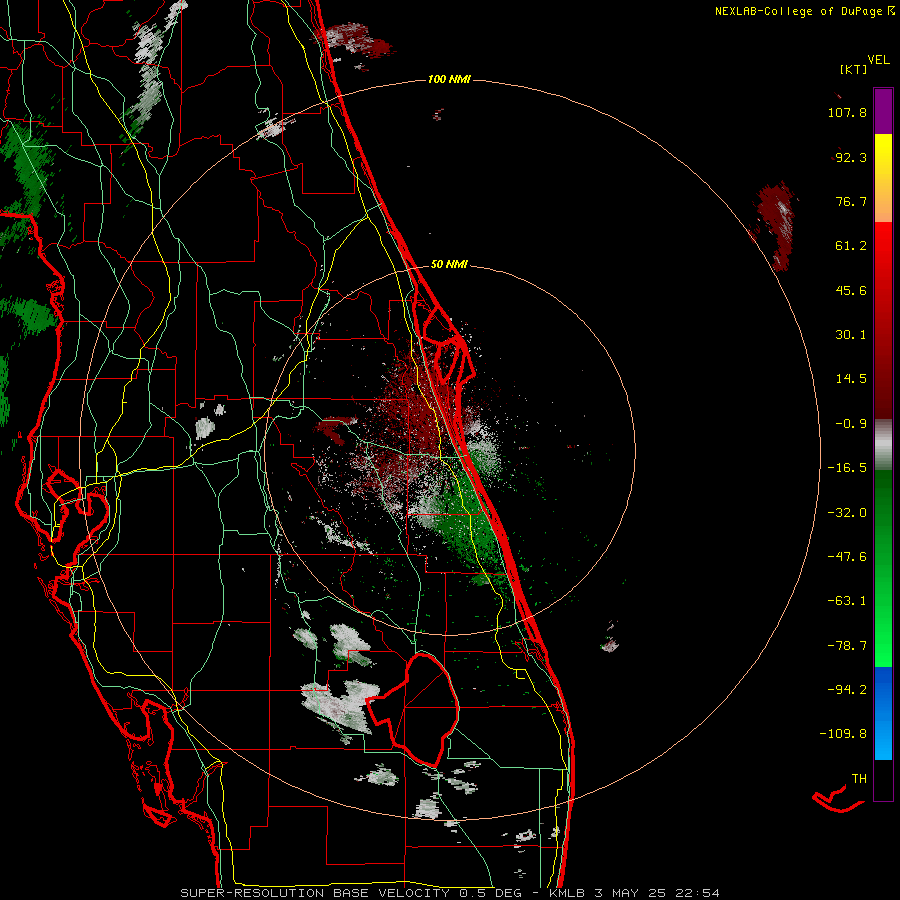Select the -32.0 scale value
Image resolution: width=900 pixels, height=900 pixels.
click(x=847, y=513)
